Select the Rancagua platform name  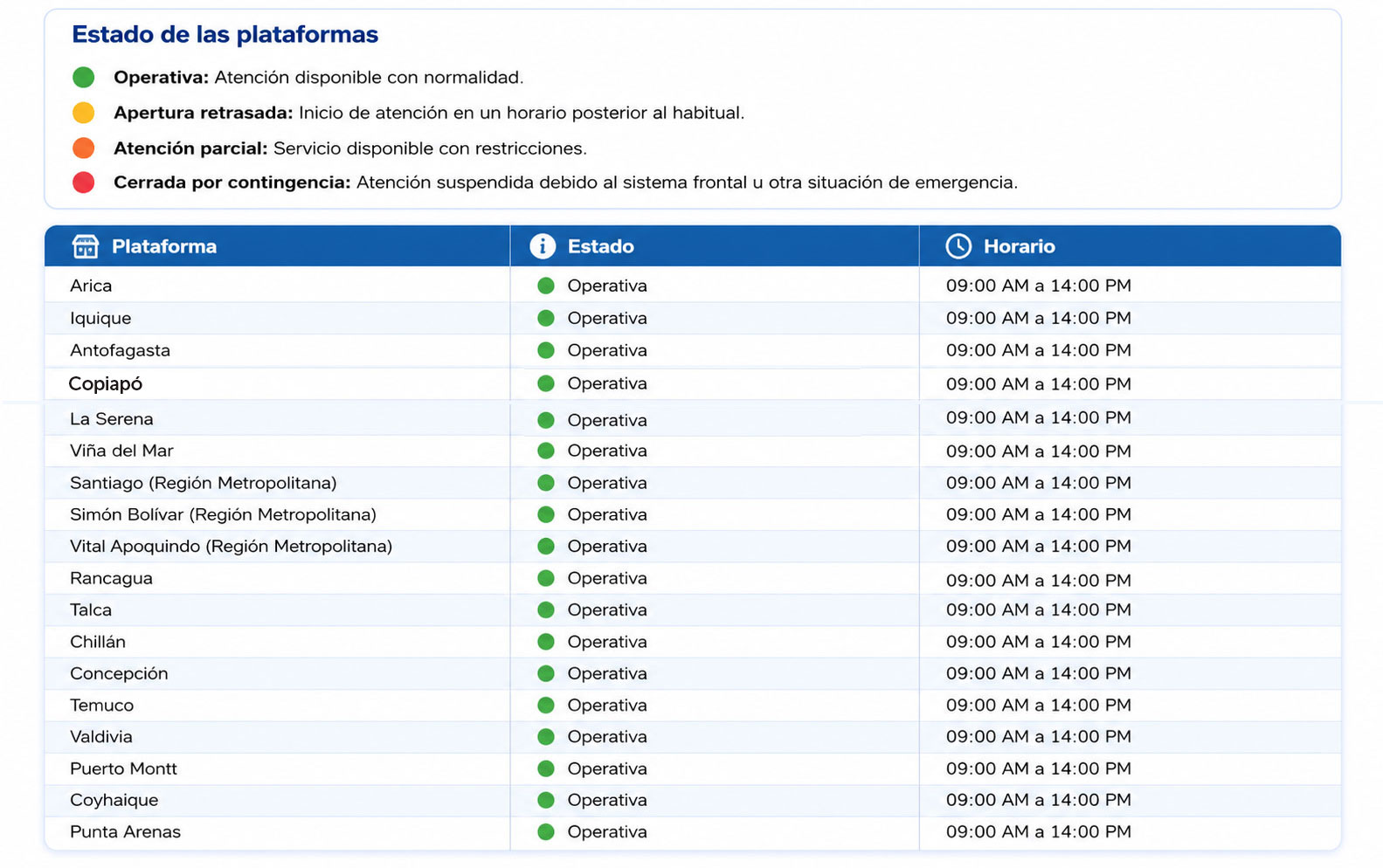click(x=111, y=579)
